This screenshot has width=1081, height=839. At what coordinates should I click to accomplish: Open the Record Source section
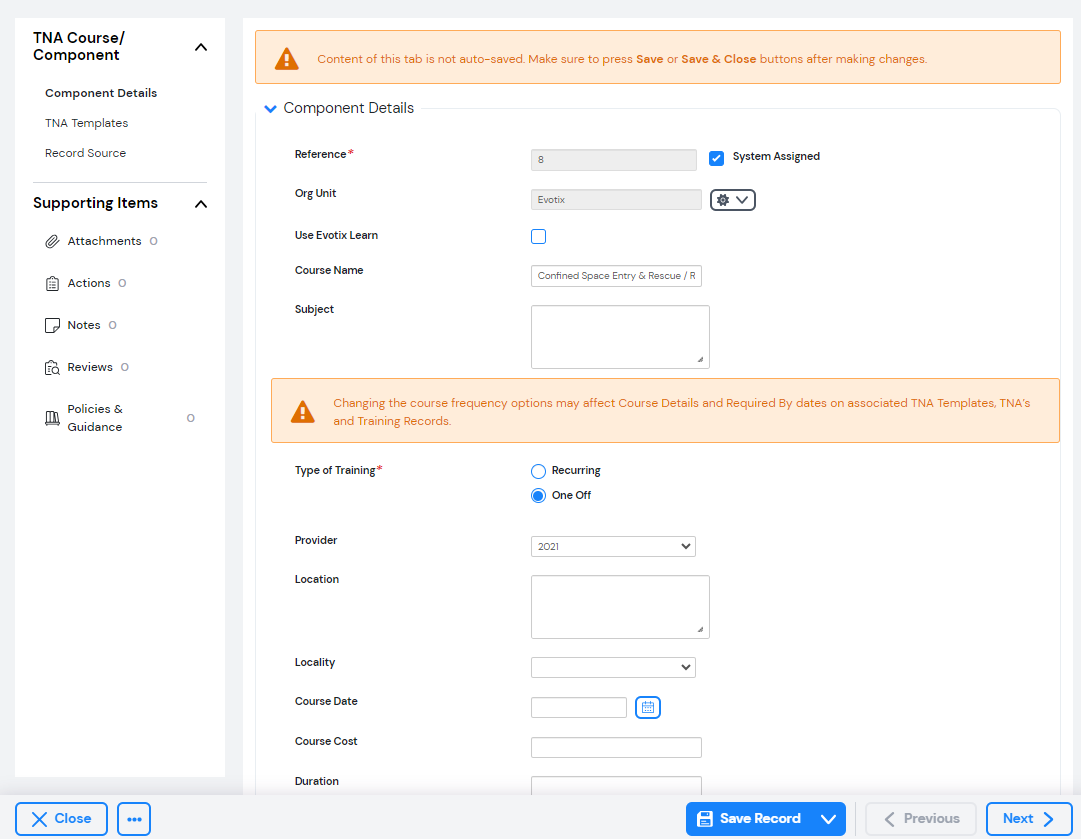click(x=85, y=153)
